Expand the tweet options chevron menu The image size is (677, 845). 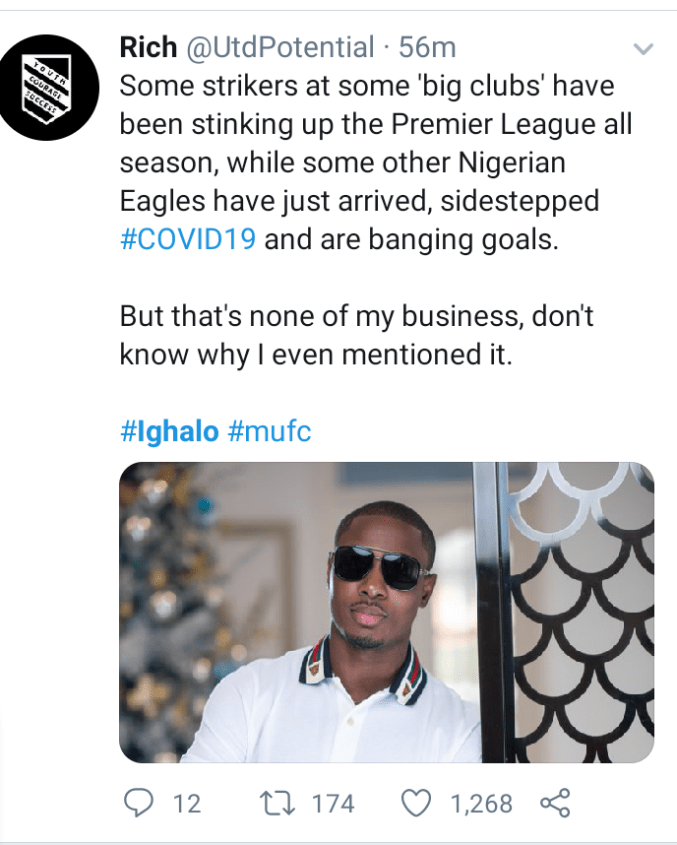point(643,48)
